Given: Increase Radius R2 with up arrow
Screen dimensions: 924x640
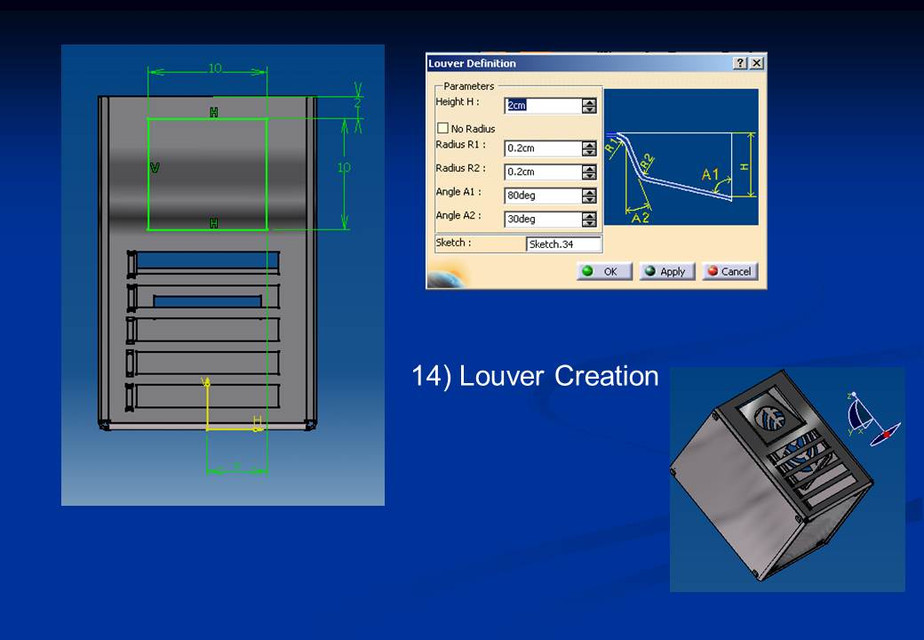Looking at the screenshot, I should click(x=589, y=168).
